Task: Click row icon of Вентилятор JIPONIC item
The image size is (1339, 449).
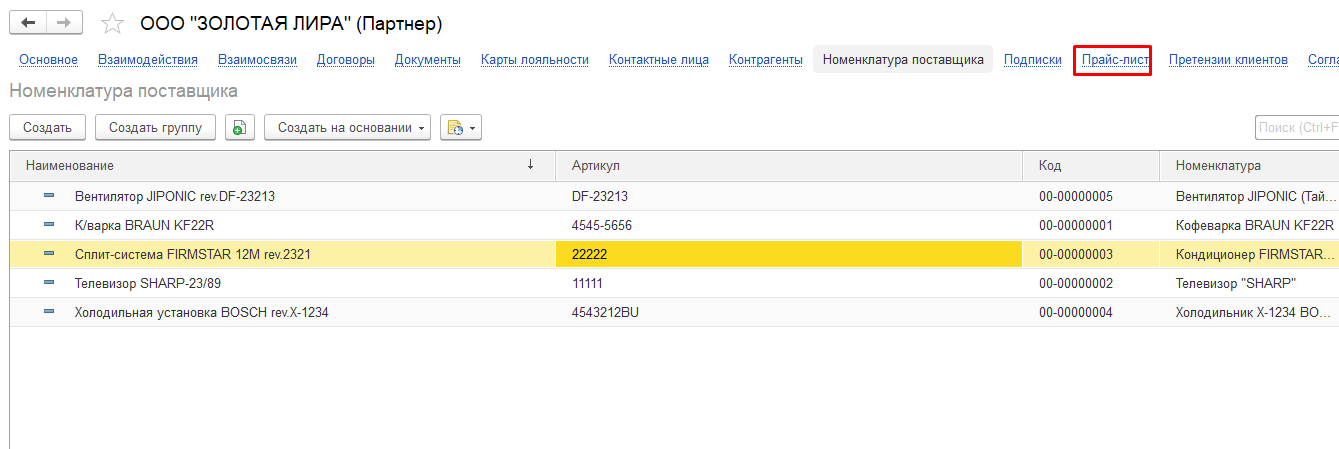Action: coord(49,196)
